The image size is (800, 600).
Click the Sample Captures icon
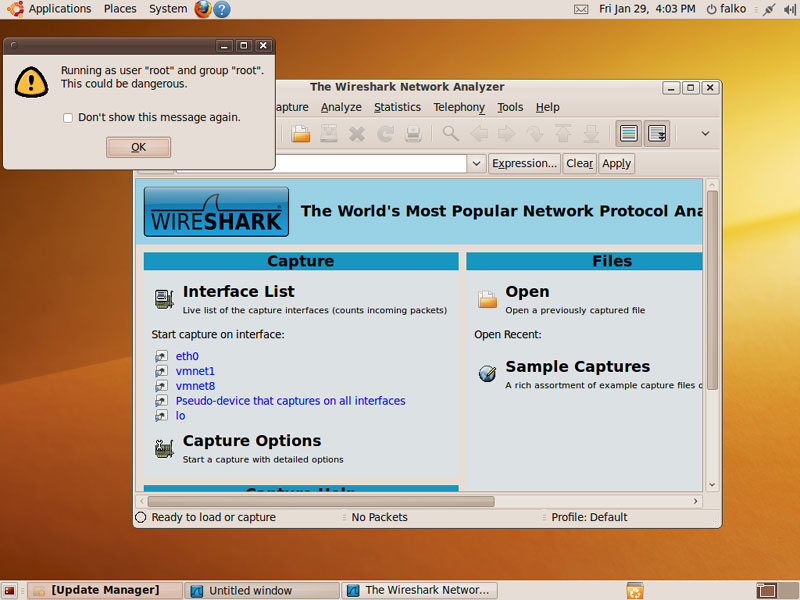487,373
